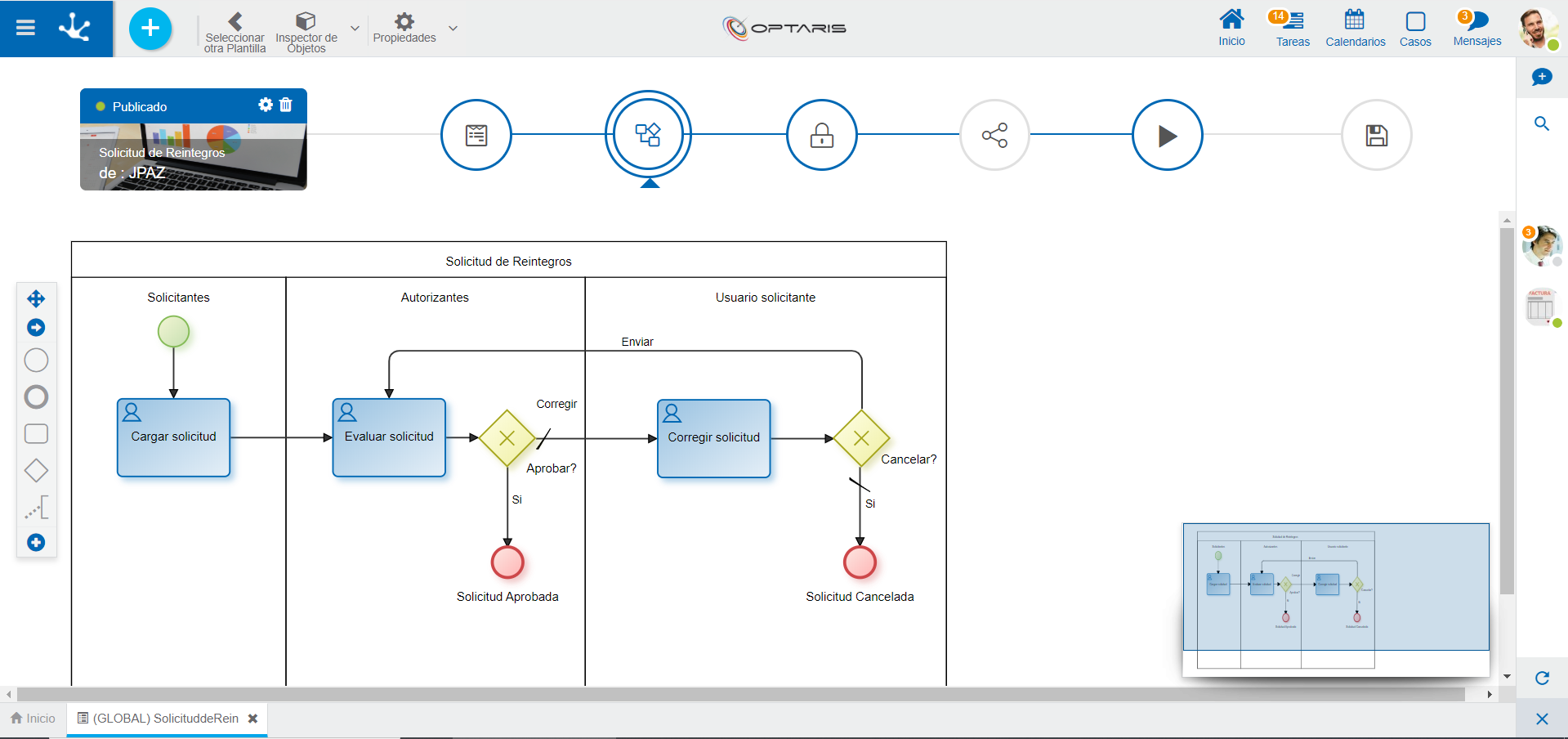
Task: Click the scroll up arrow
Action: tap(1507, 220)
